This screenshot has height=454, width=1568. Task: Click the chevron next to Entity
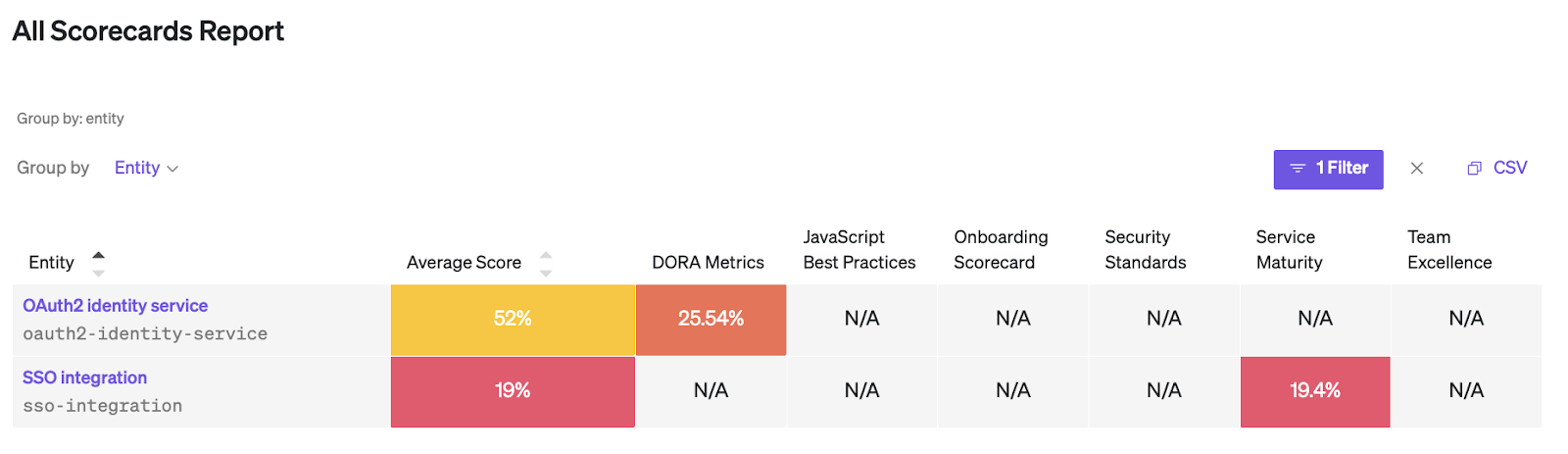(x=173, y=169)
